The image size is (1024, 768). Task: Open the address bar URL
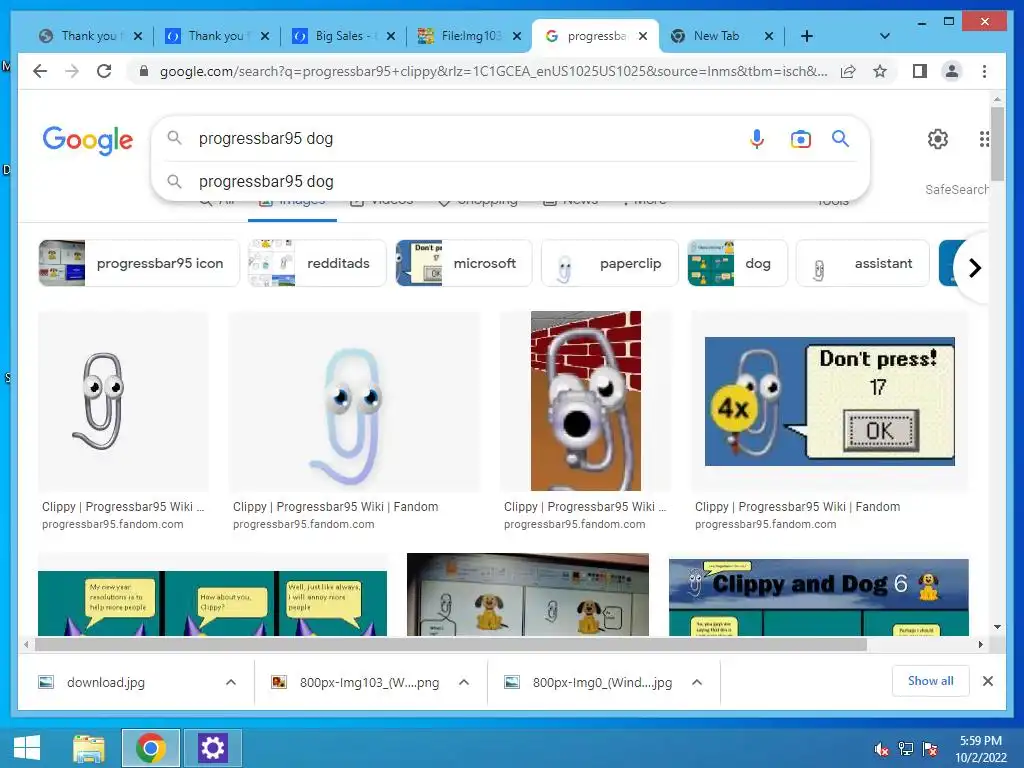tap(493, 71)
